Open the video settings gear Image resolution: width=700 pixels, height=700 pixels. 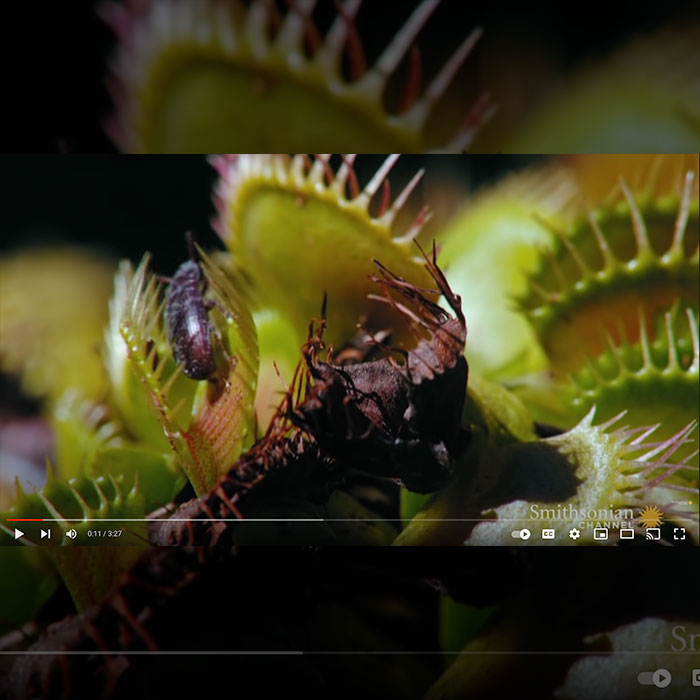[574, 534]
